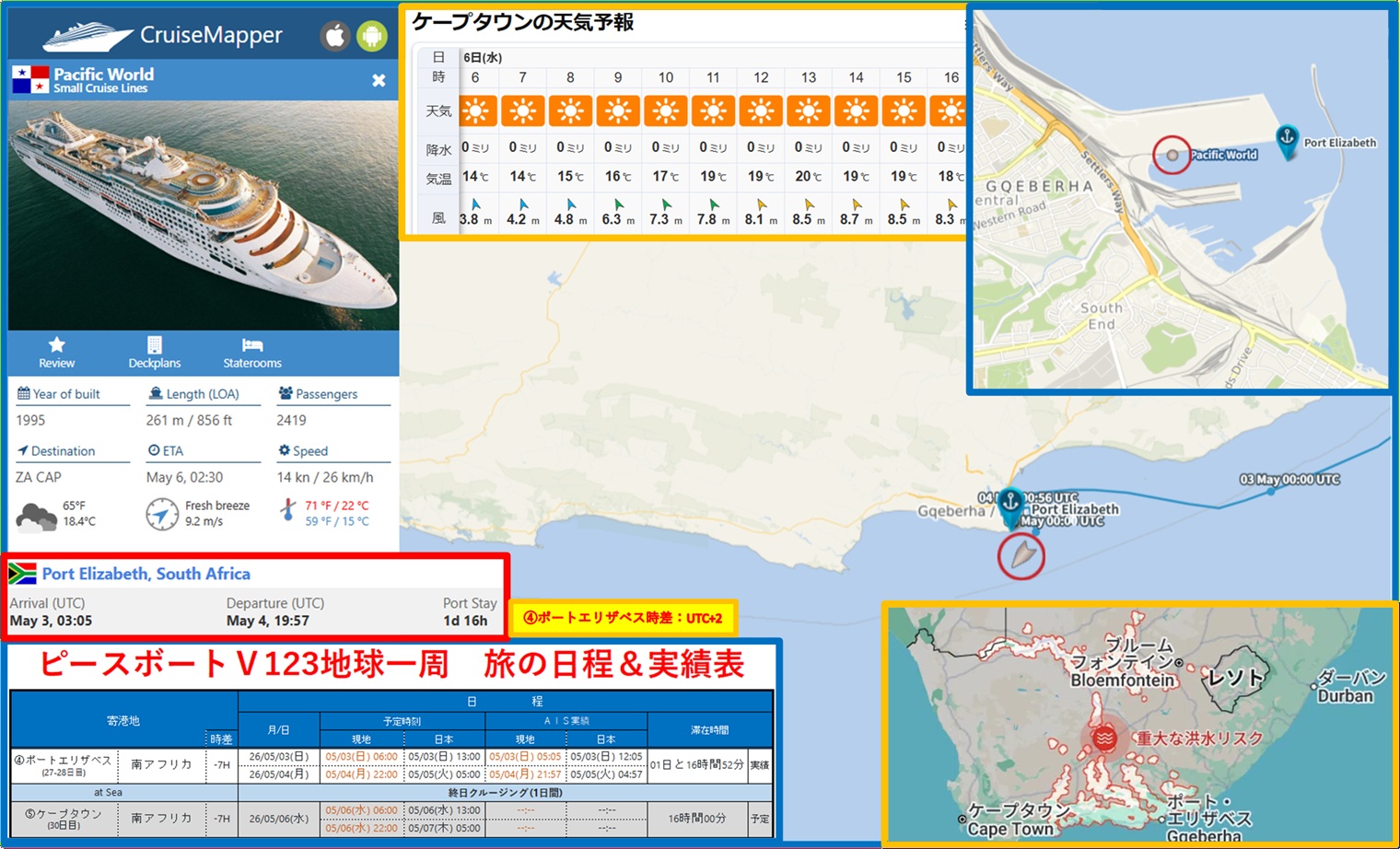Screen dimensions: 1400x849
Task: Open the Deckplans tab
Action: point(155,353)
